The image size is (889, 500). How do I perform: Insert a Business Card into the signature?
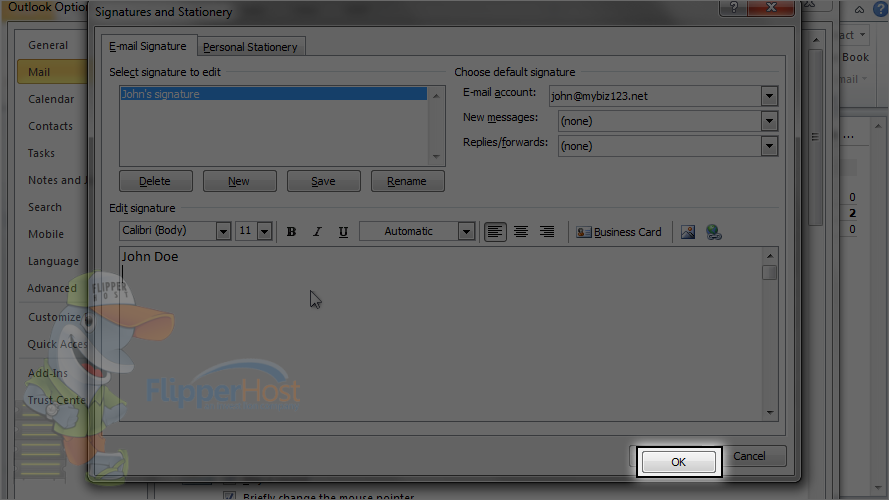click(x=619, y=232)
